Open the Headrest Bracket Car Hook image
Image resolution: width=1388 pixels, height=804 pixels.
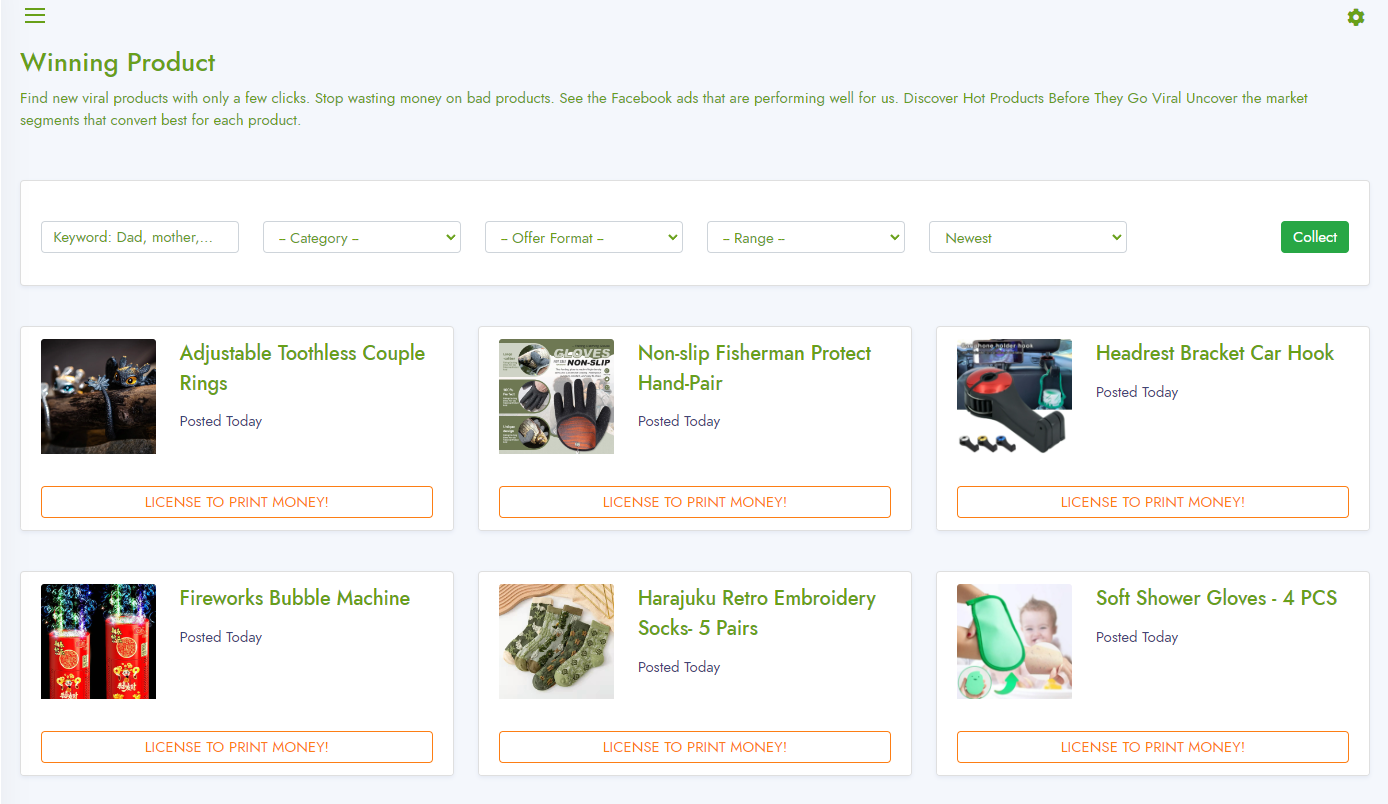pyautogui.click(x=1014, y=396)
